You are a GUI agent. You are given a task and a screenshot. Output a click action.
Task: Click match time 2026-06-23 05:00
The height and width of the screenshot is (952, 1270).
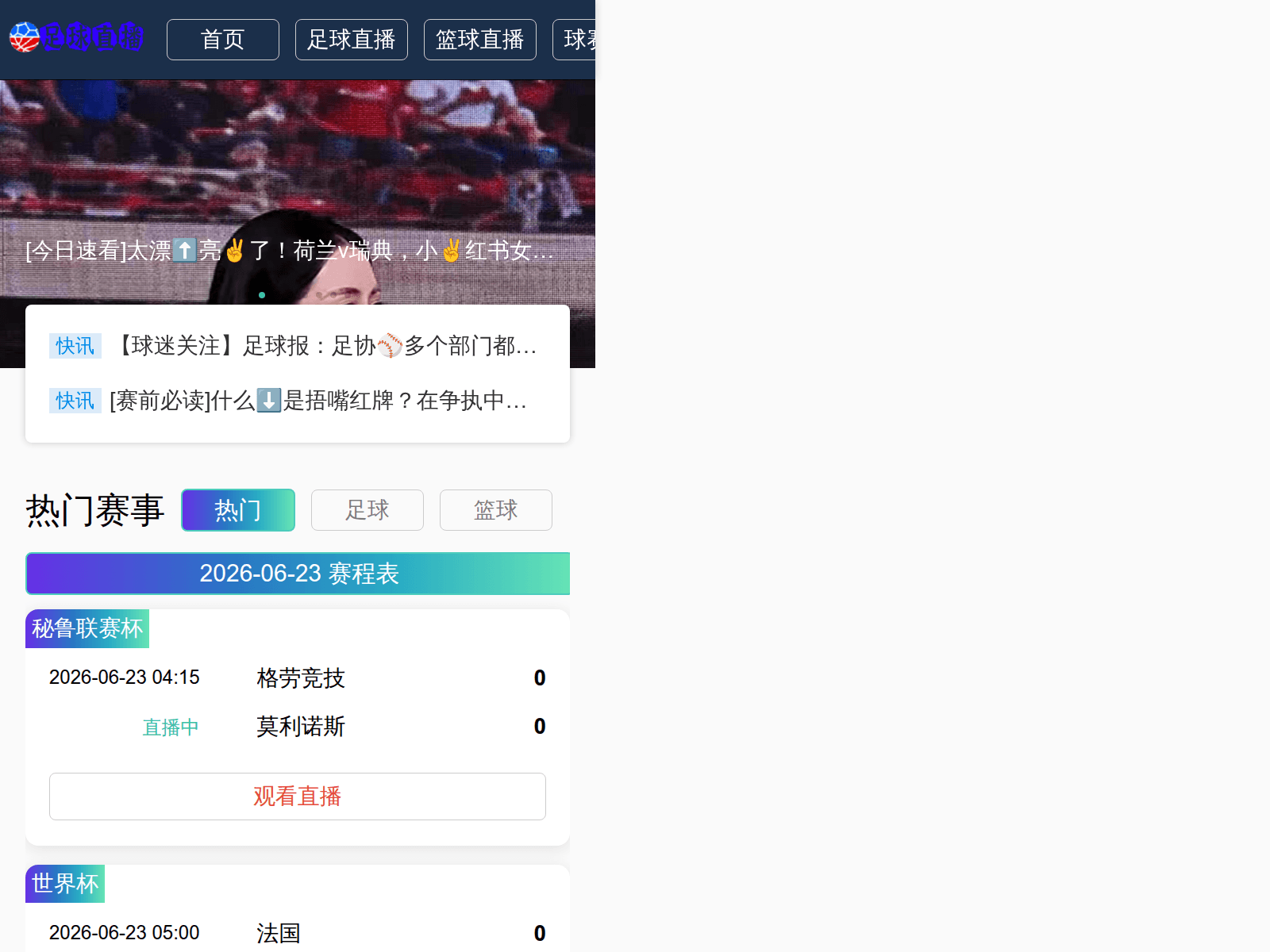tap(125, 933)
